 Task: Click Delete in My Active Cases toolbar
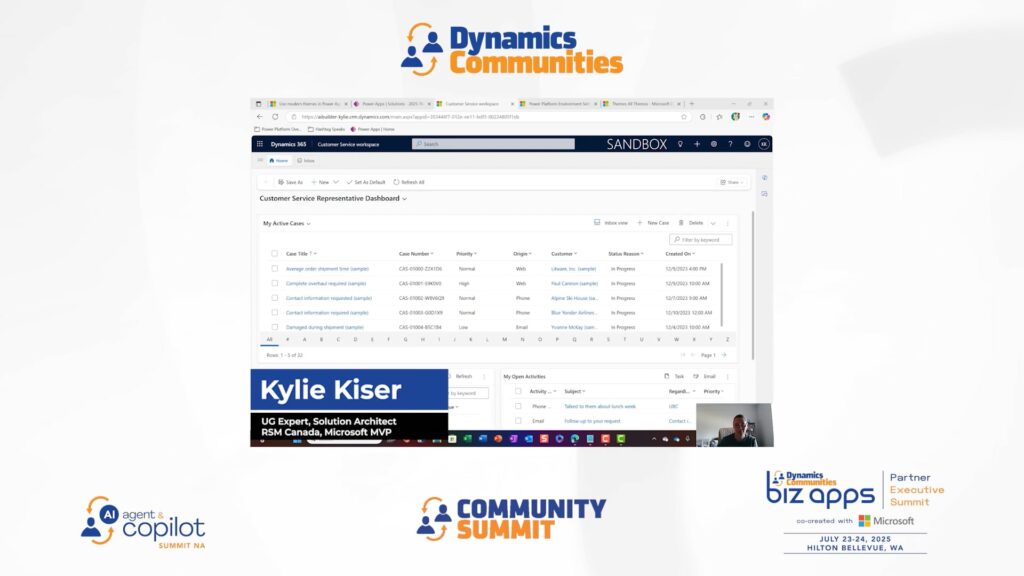click(691, 223)
